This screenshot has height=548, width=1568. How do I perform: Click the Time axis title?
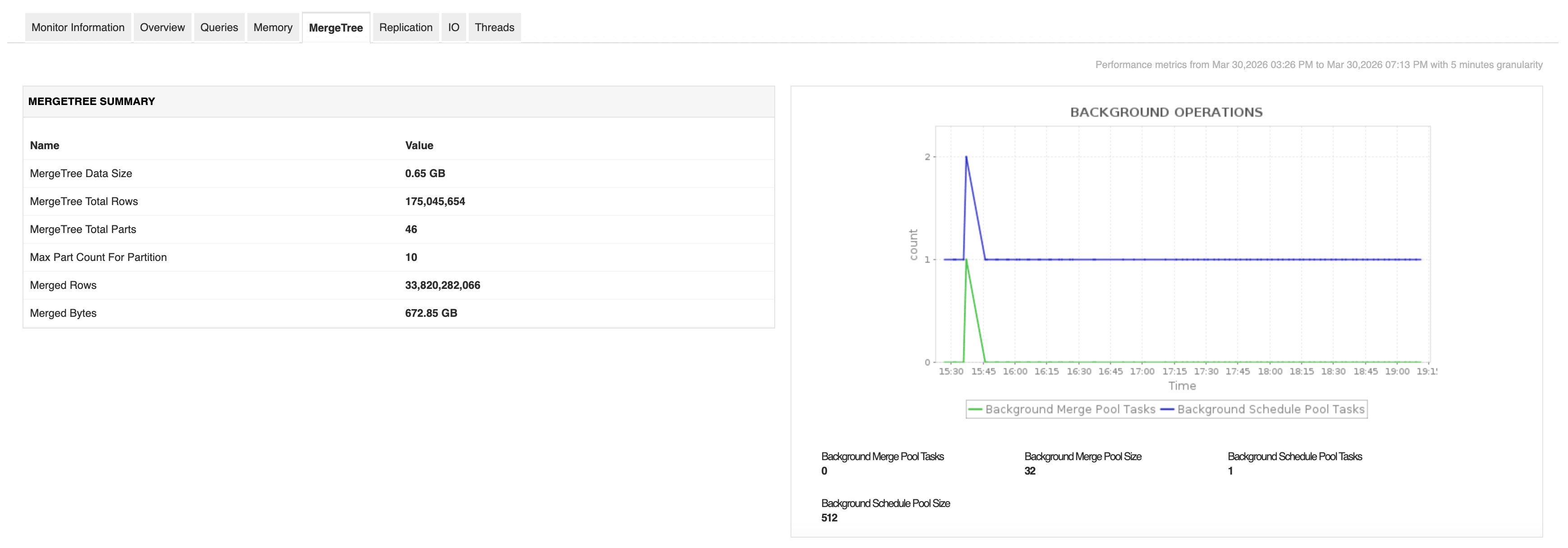1182,386
